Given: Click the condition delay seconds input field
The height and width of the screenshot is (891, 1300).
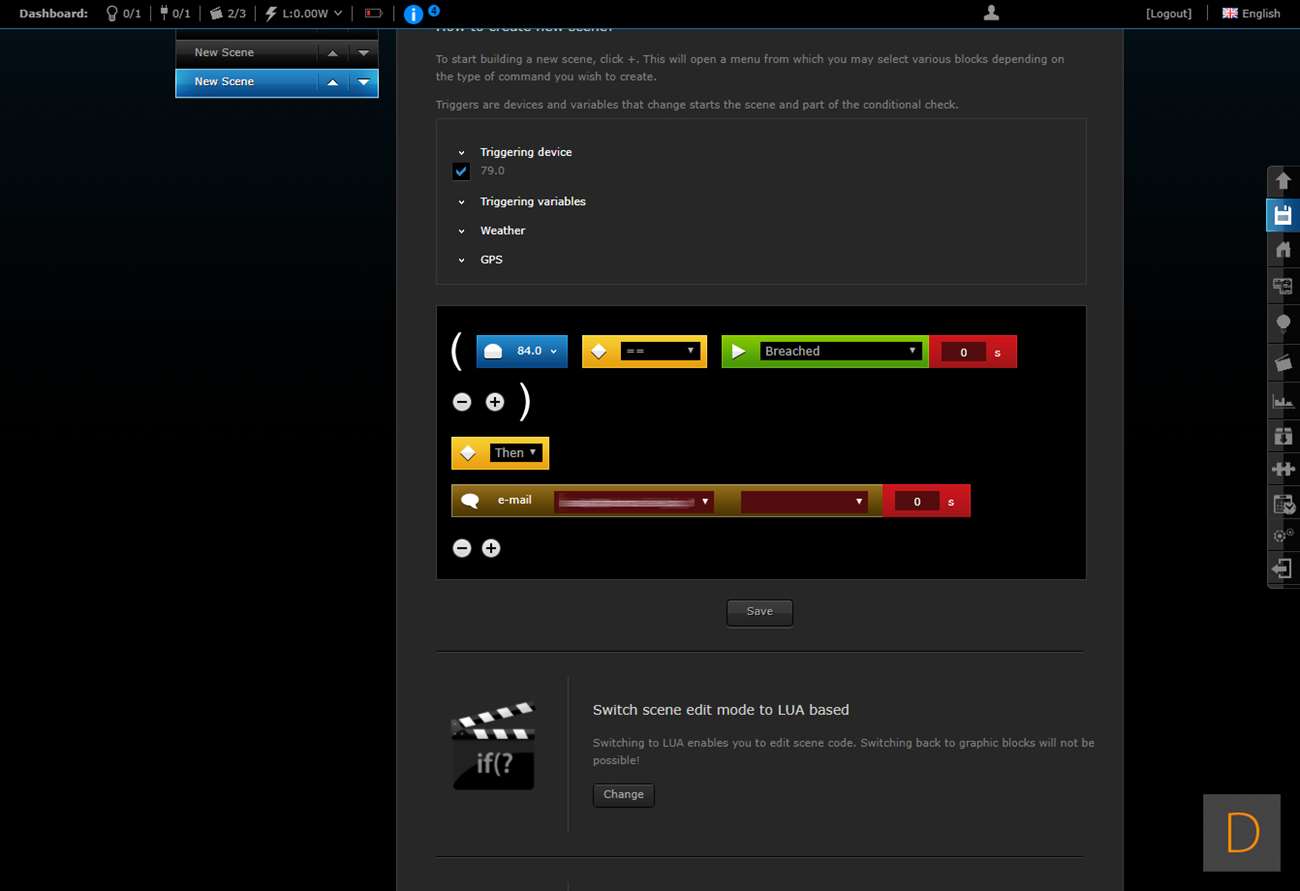Looking at the screenshot, I should [963, 352].
